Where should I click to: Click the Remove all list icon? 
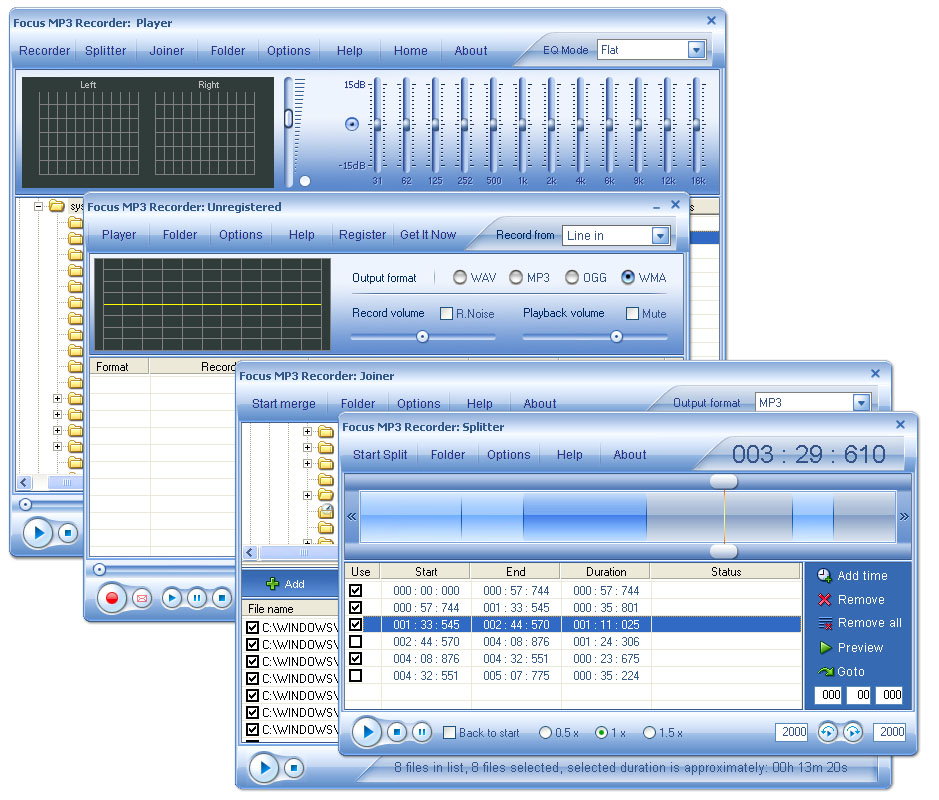click(825, 623)
